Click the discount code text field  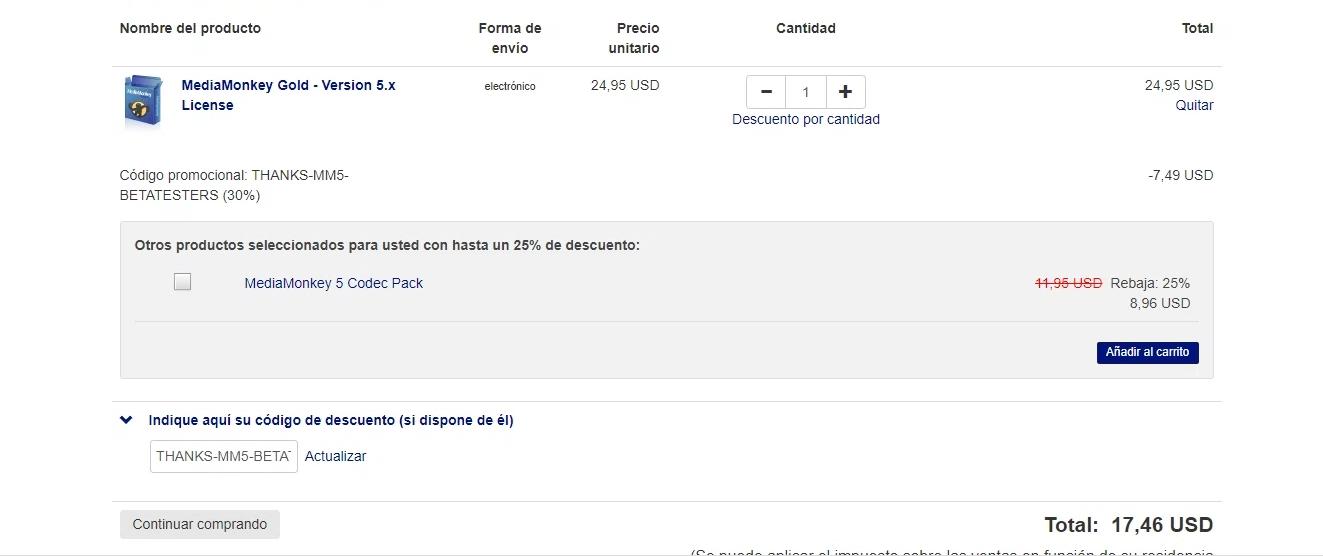pos(223,456)
